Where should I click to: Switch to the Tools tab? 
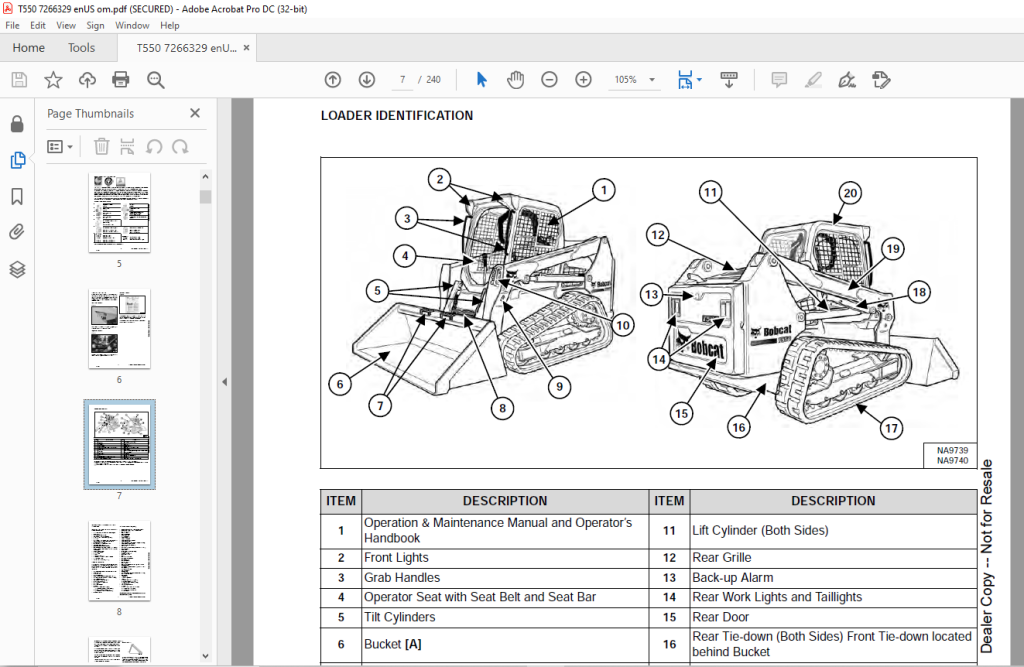[82, 48]
